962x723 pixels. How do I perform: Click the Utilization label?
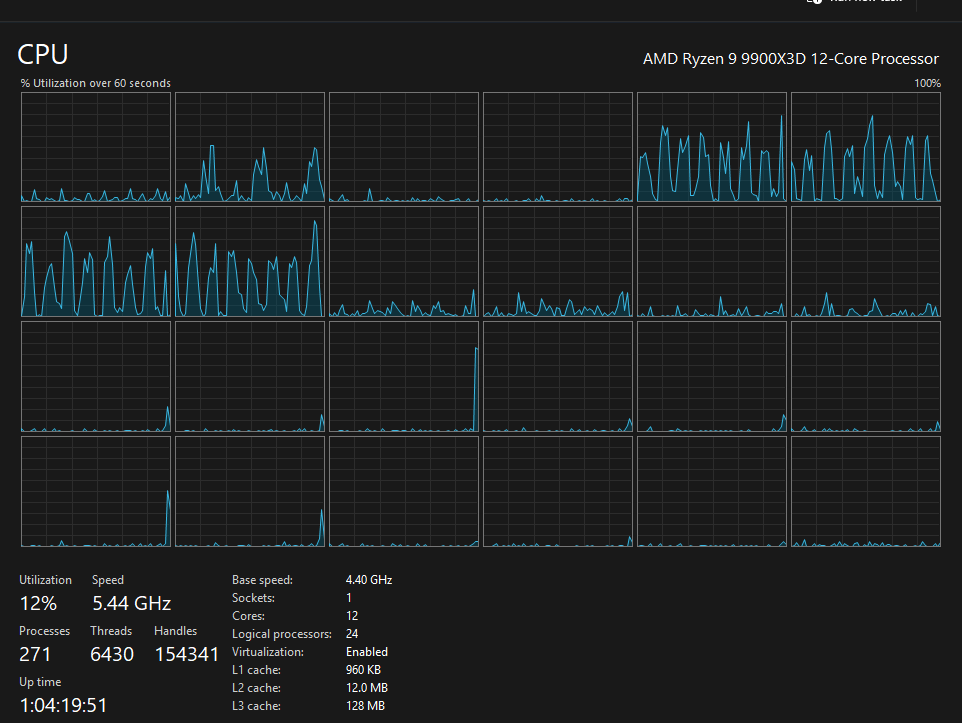point(45,580)
